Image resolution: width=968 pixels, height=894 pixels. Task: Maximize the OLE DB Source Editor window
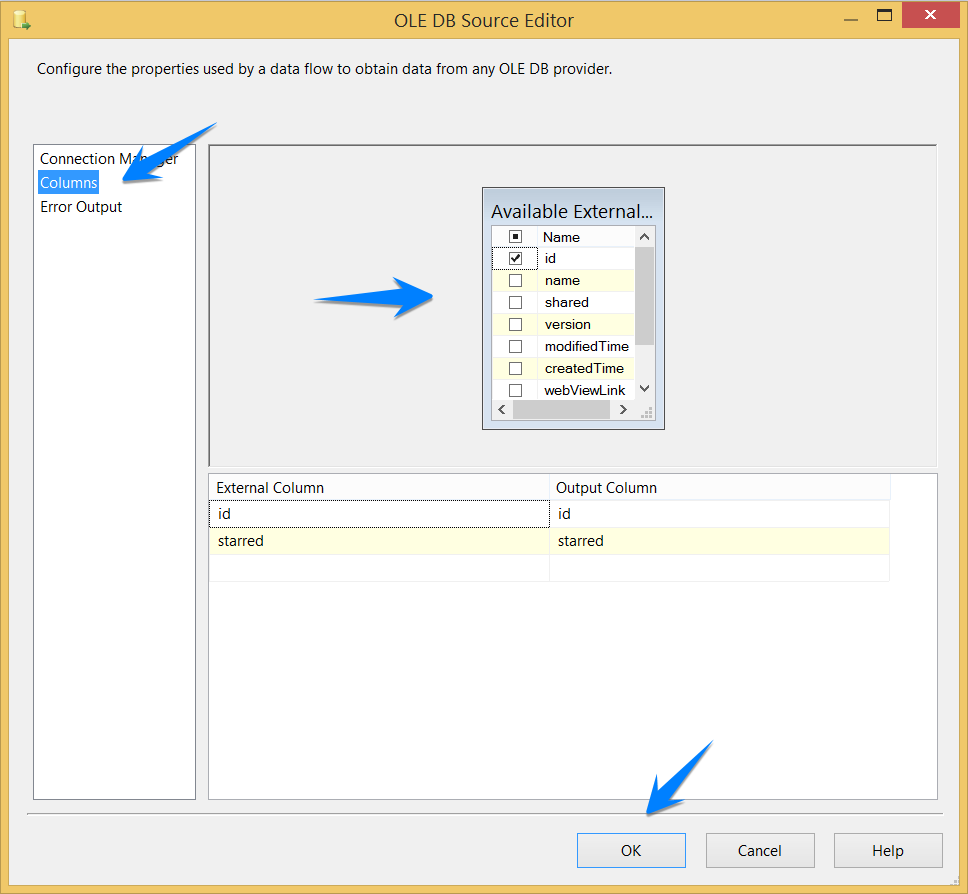884,15
